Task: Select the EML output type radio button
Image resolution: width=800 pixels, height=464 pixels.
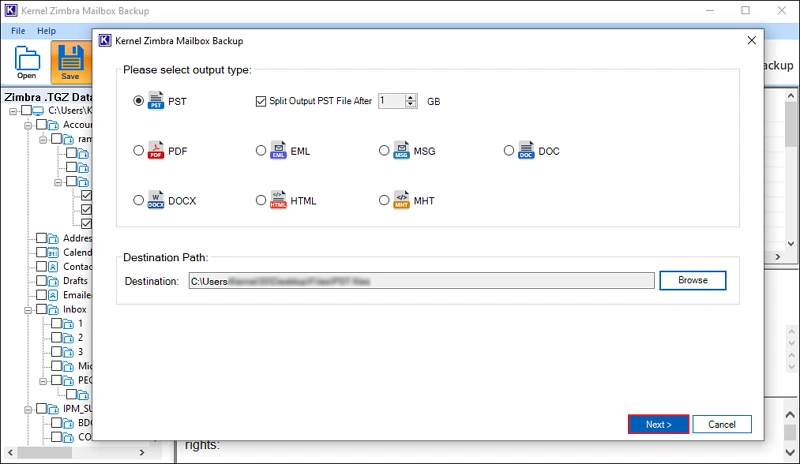Action: click(x=261, y=151)
